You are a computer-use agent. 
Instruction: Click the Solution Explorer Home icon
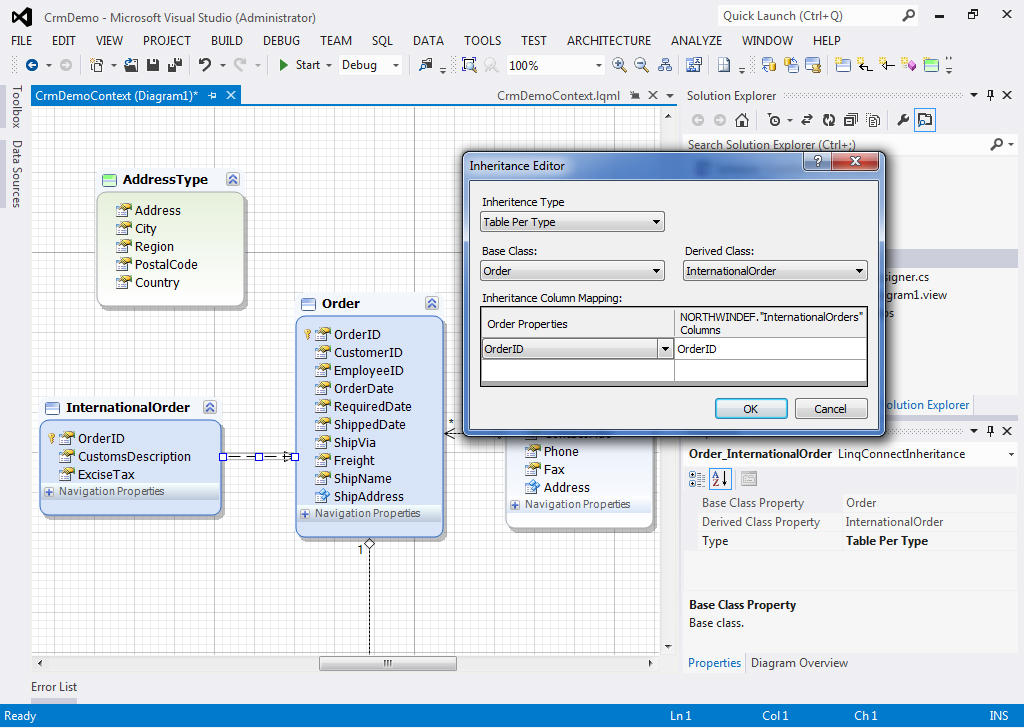click(x=742, y=120)
